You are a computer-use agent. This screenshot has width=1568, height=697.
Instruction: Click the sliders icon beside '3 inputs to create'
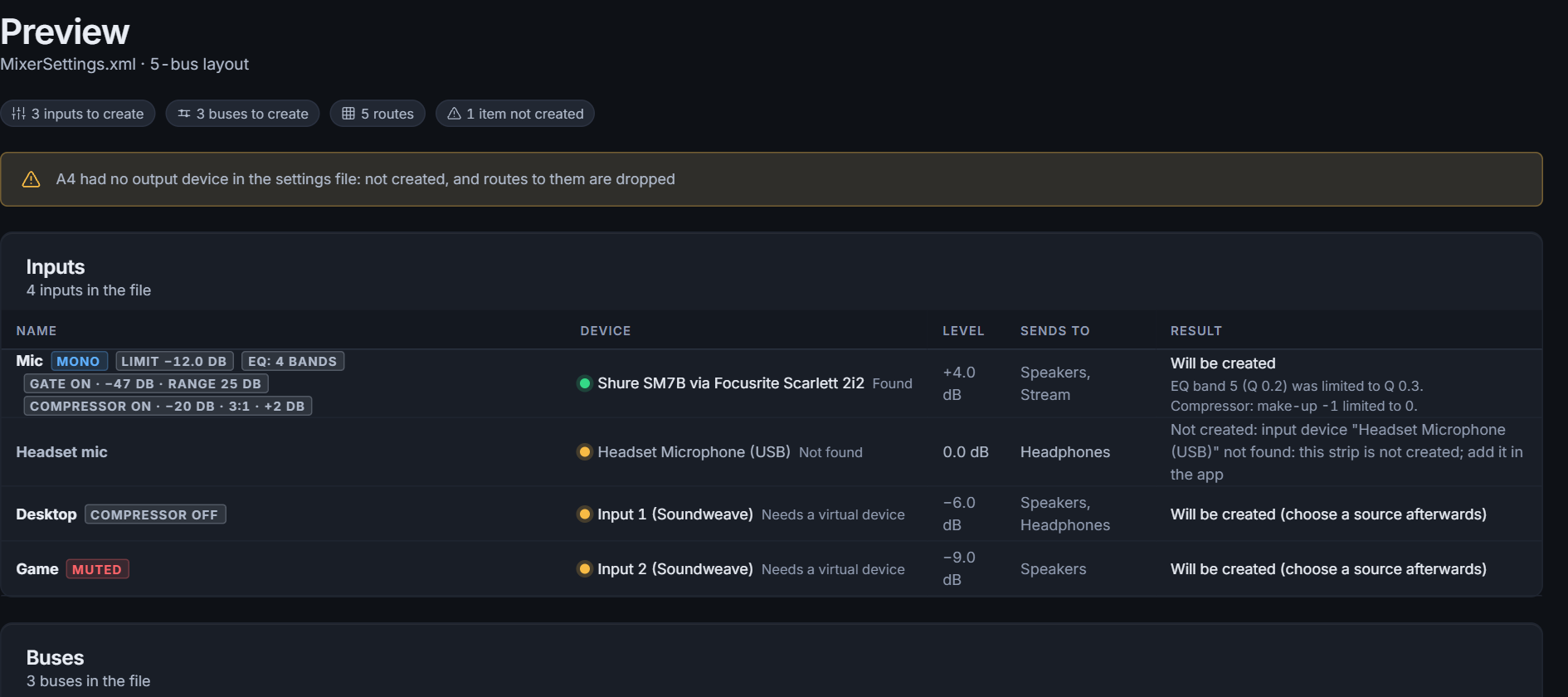[x=18, y=114]
